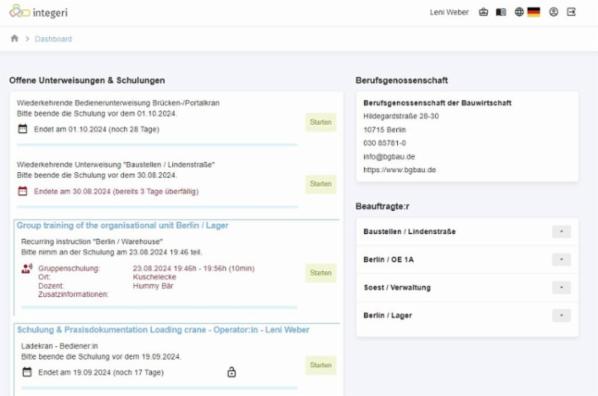Open 'Schulung & Praxisdokumentation Loading crane' link
This screenshot has height=396, width=598.
pos(163,330)
